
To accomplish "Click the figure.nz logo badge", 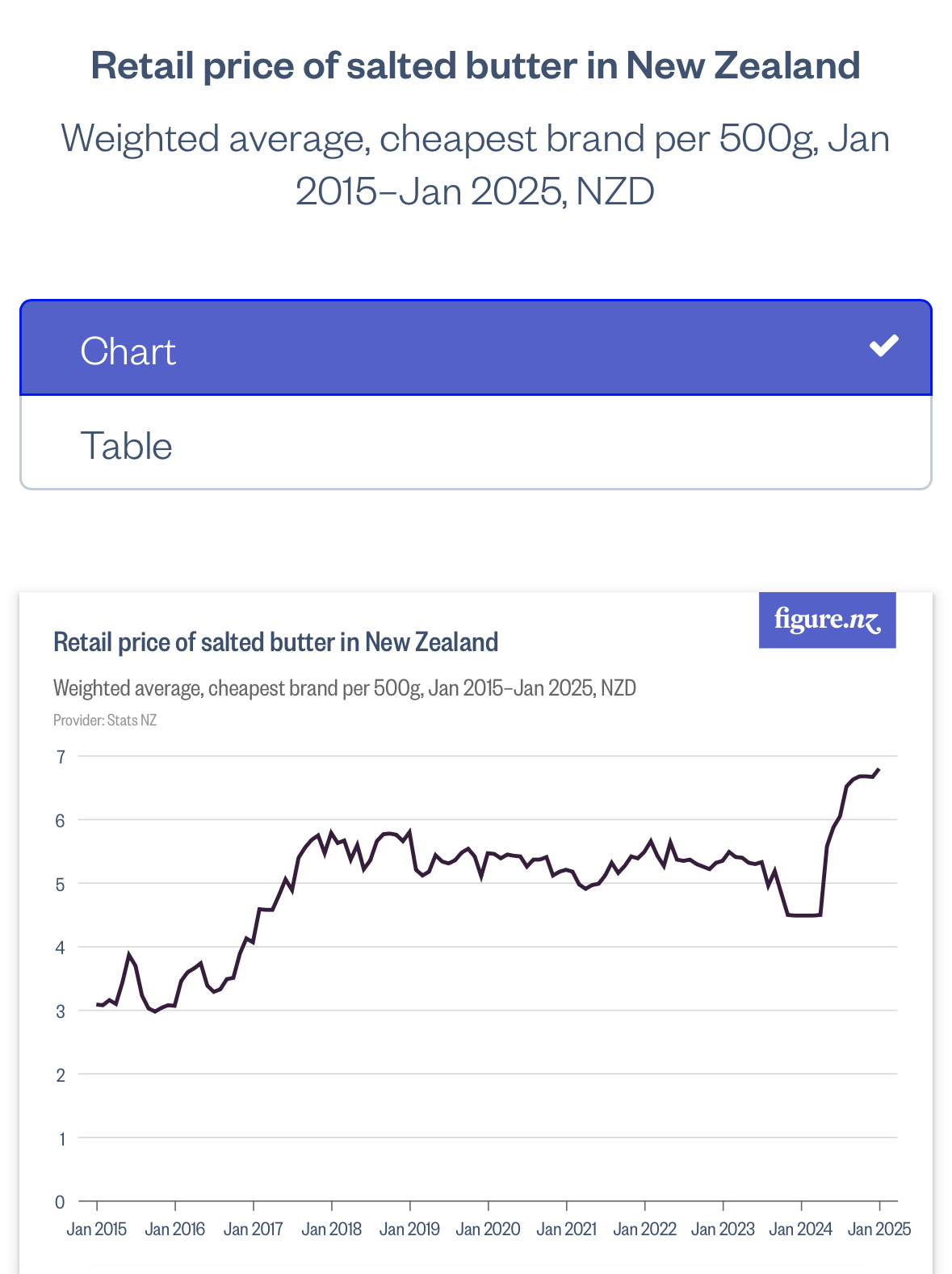I will [827, 620].
